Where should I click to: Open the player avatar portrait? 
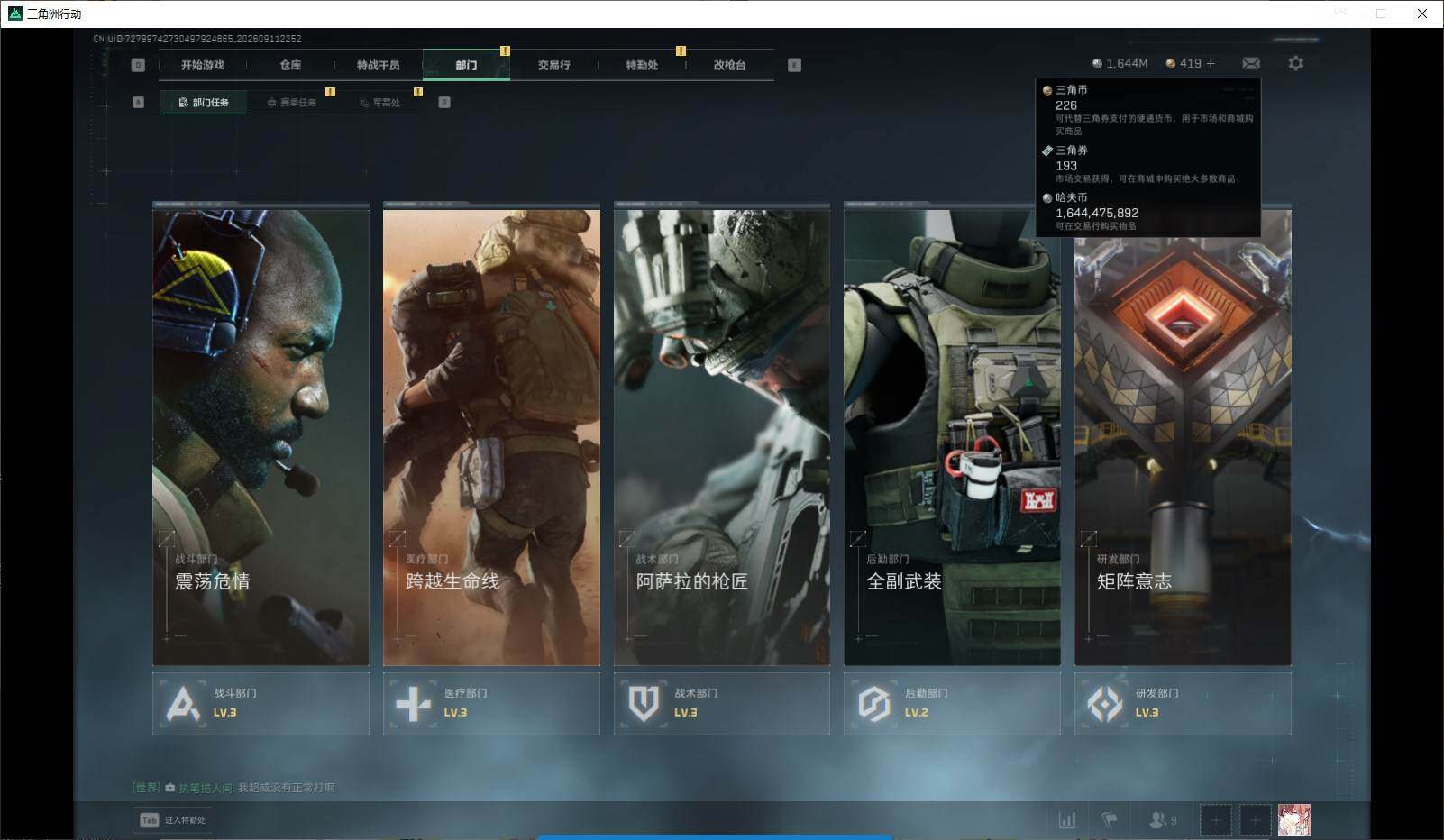coord(1294,820)
